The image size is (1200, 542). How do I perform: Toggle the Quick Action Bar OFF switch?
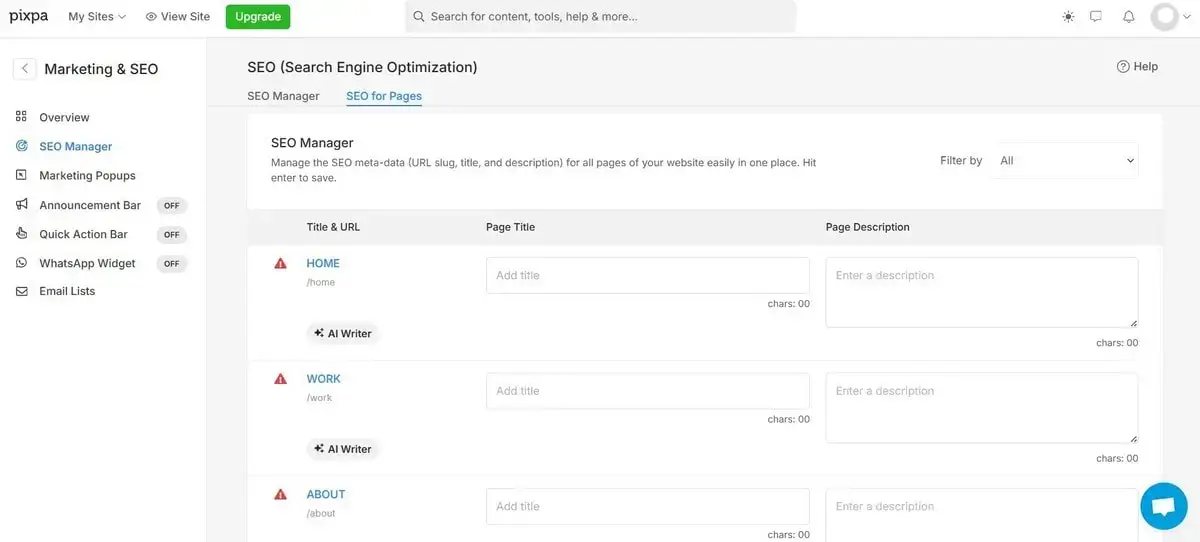point(172,234)
